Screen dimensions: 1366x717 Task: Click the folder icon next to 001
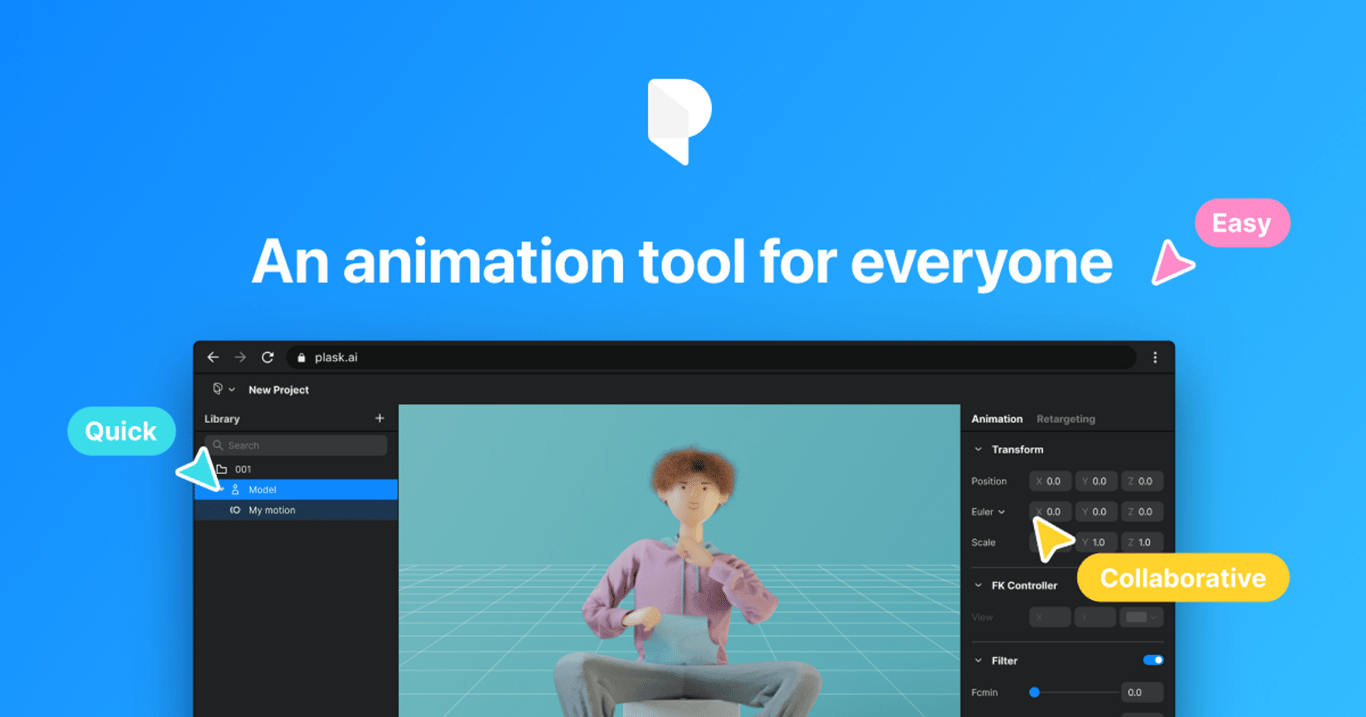point(221,469)
